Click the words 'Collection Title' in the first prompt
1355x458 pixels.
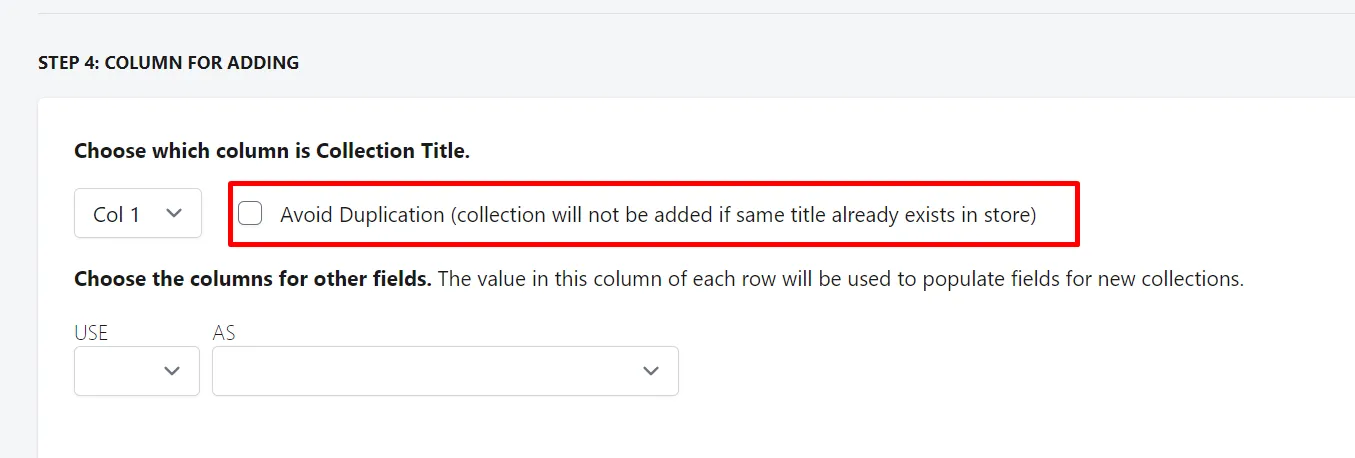pos(390,152)
